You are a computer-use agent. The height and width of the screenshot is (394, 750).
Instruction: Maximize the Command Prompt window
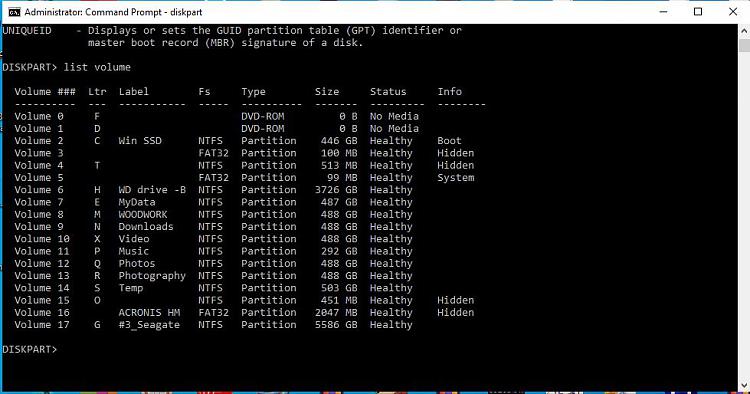pos(698,12)
